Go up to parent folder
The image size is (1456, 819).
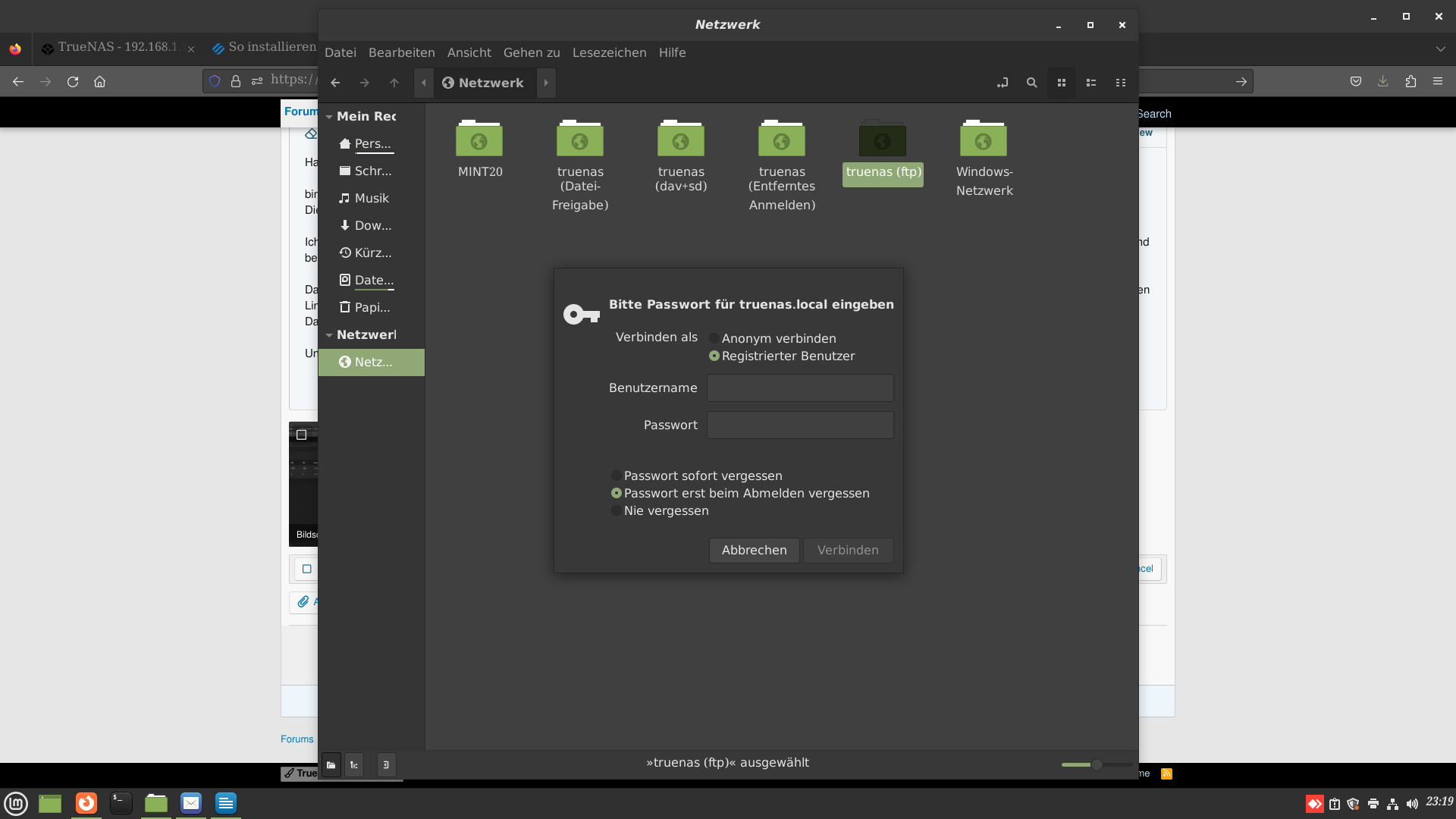point(394,83)
